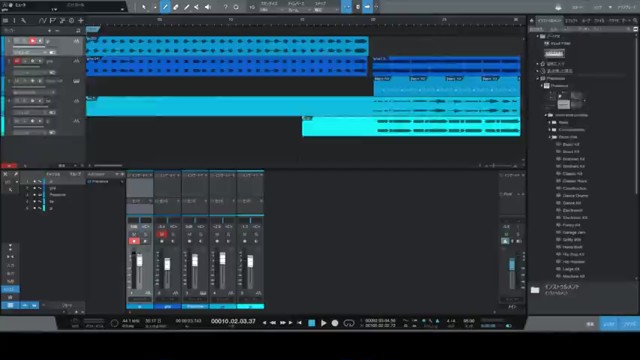Click Stop in the transport bar
This screenshot has height=360, width=640.
coord(311,323)
